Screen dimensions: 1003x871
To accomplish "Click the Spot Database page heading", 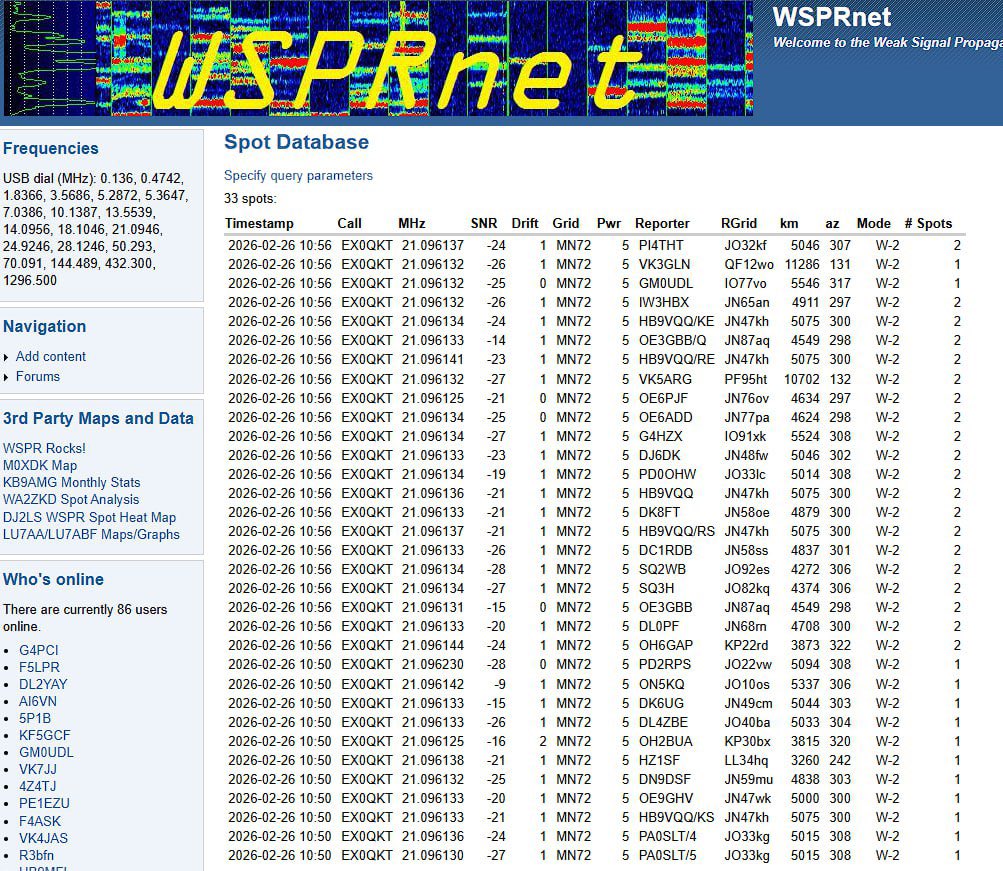I will (296, 142).
